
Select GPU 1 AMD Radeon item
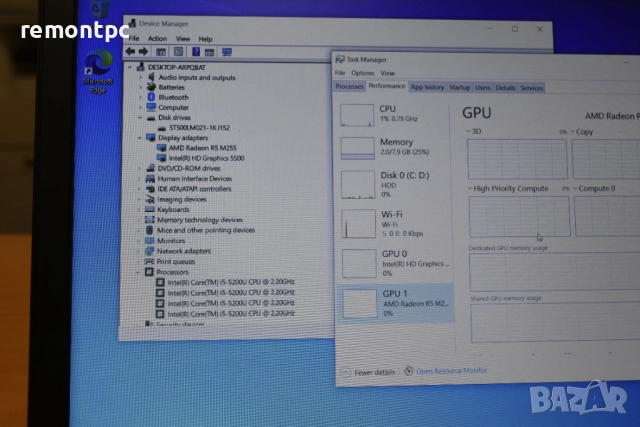pos(396,303)
